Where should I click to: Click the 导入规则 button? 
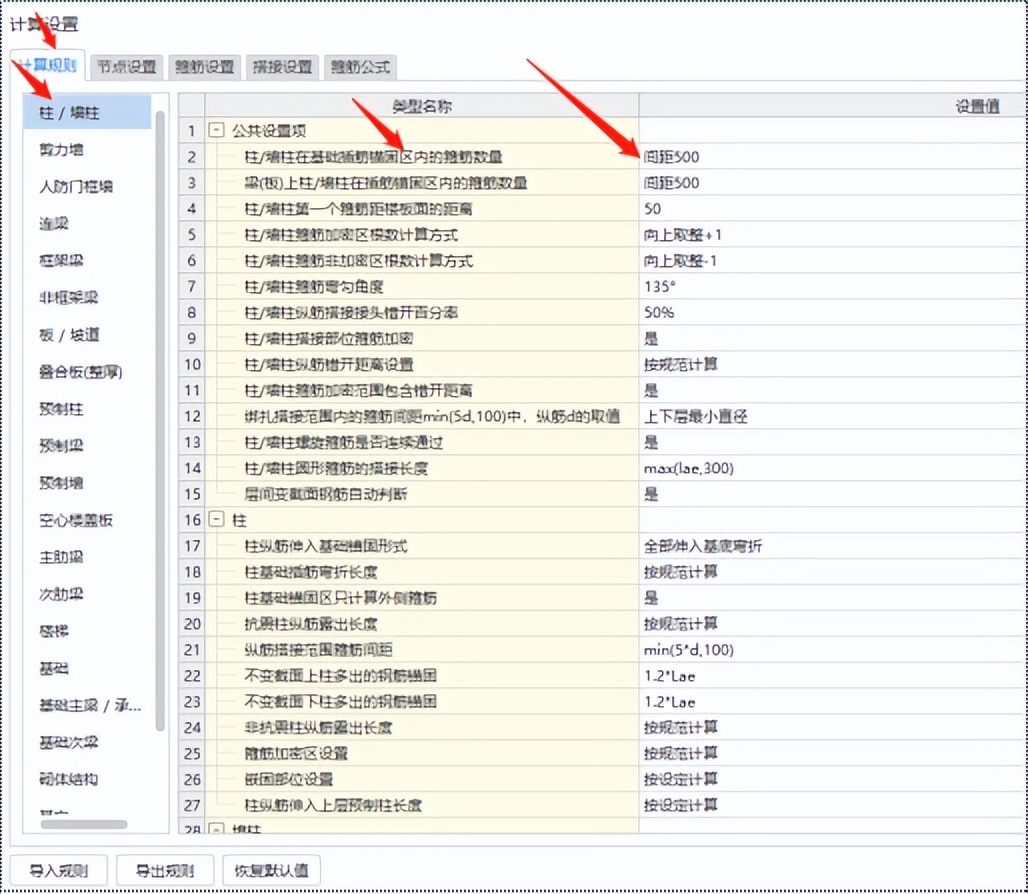point(60,870)
